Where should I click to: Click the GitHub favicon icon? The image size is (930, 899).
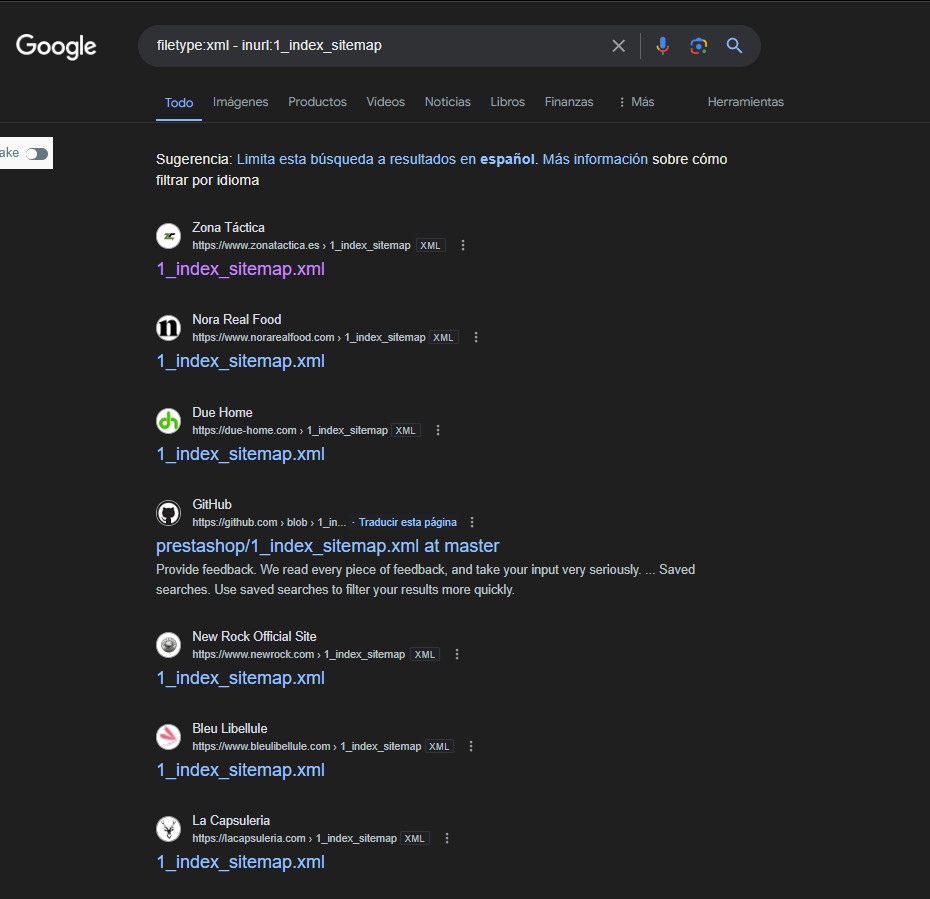pyautogui.click(x=168, y=513)
